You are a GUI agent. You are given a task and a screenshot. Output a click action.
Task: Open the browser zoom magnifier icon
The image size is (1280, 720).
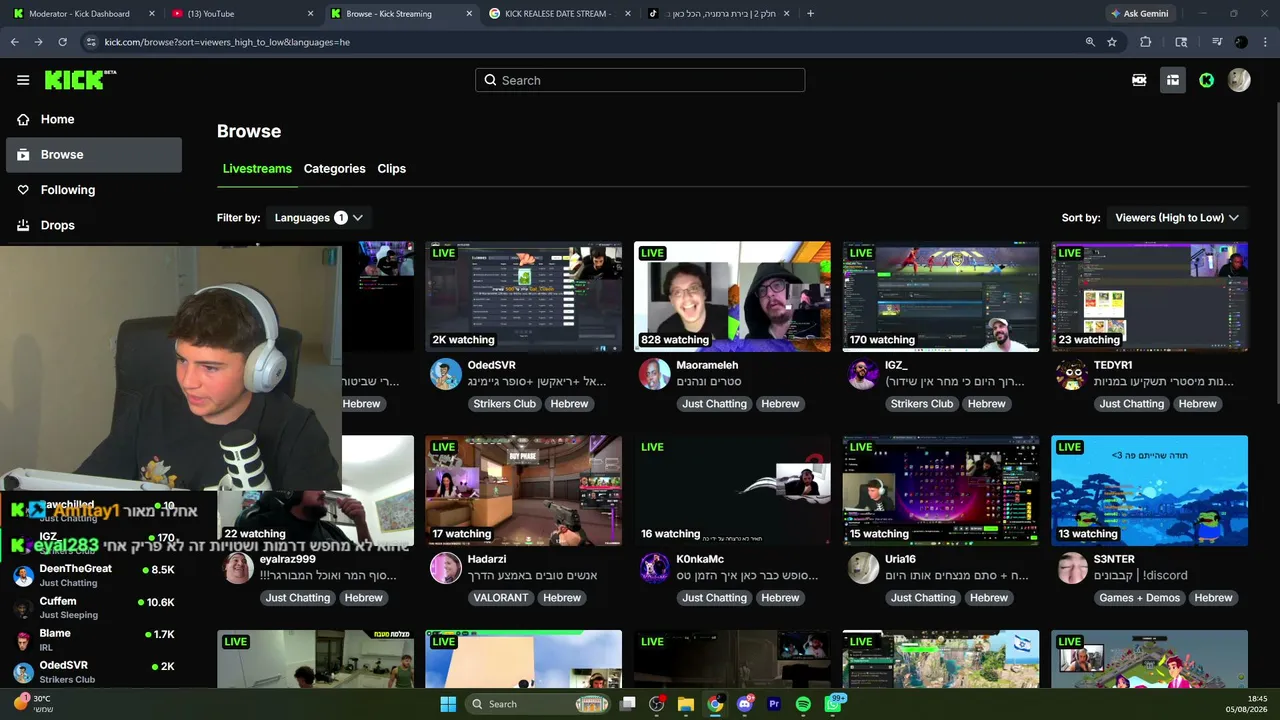click(x=1090, y=42)
